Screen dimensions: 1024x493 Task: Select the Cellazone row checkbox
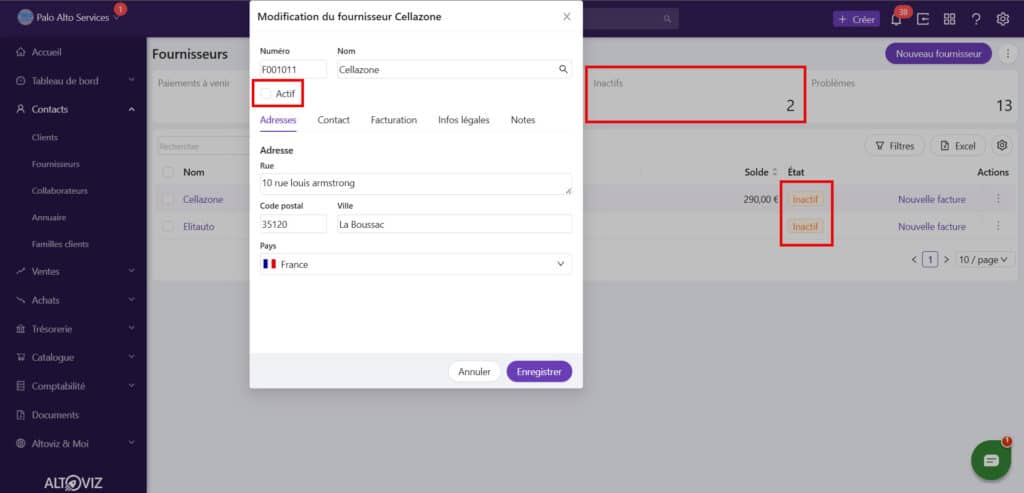tap(168, 199)
